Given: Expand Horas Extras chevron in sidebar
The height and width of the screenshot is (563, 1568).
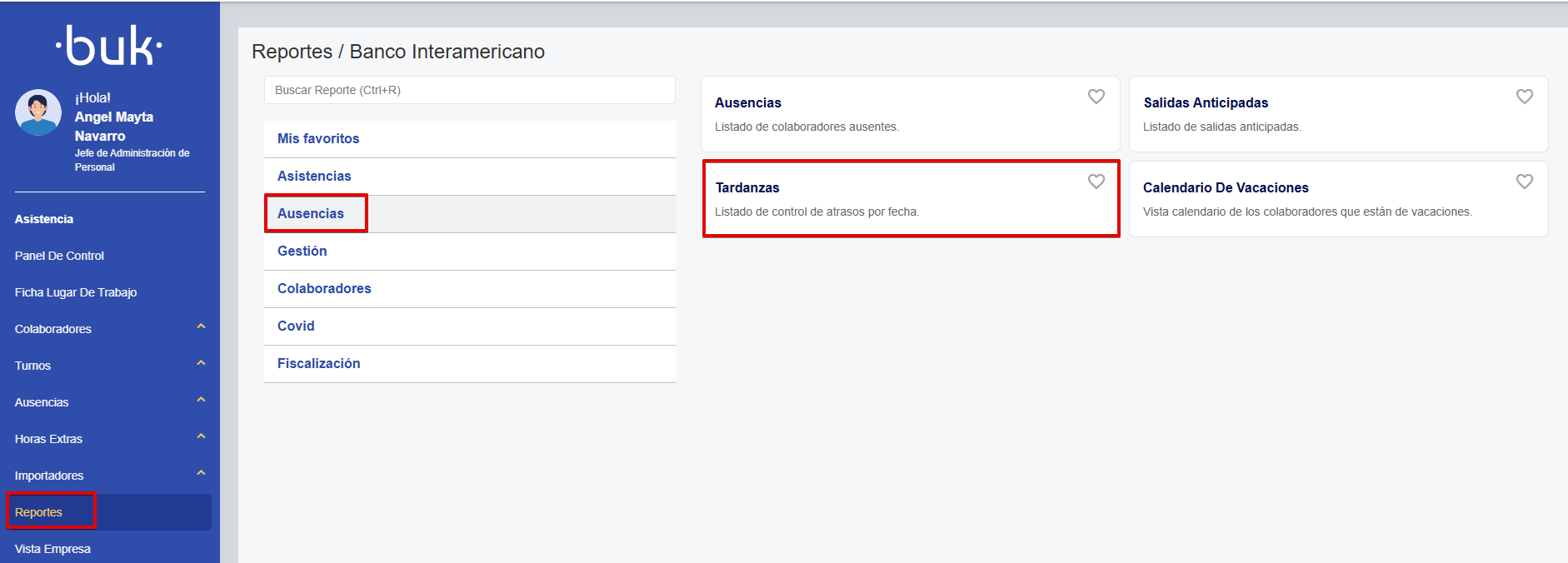Looking at the screenshot, I should tap(201, 436).
